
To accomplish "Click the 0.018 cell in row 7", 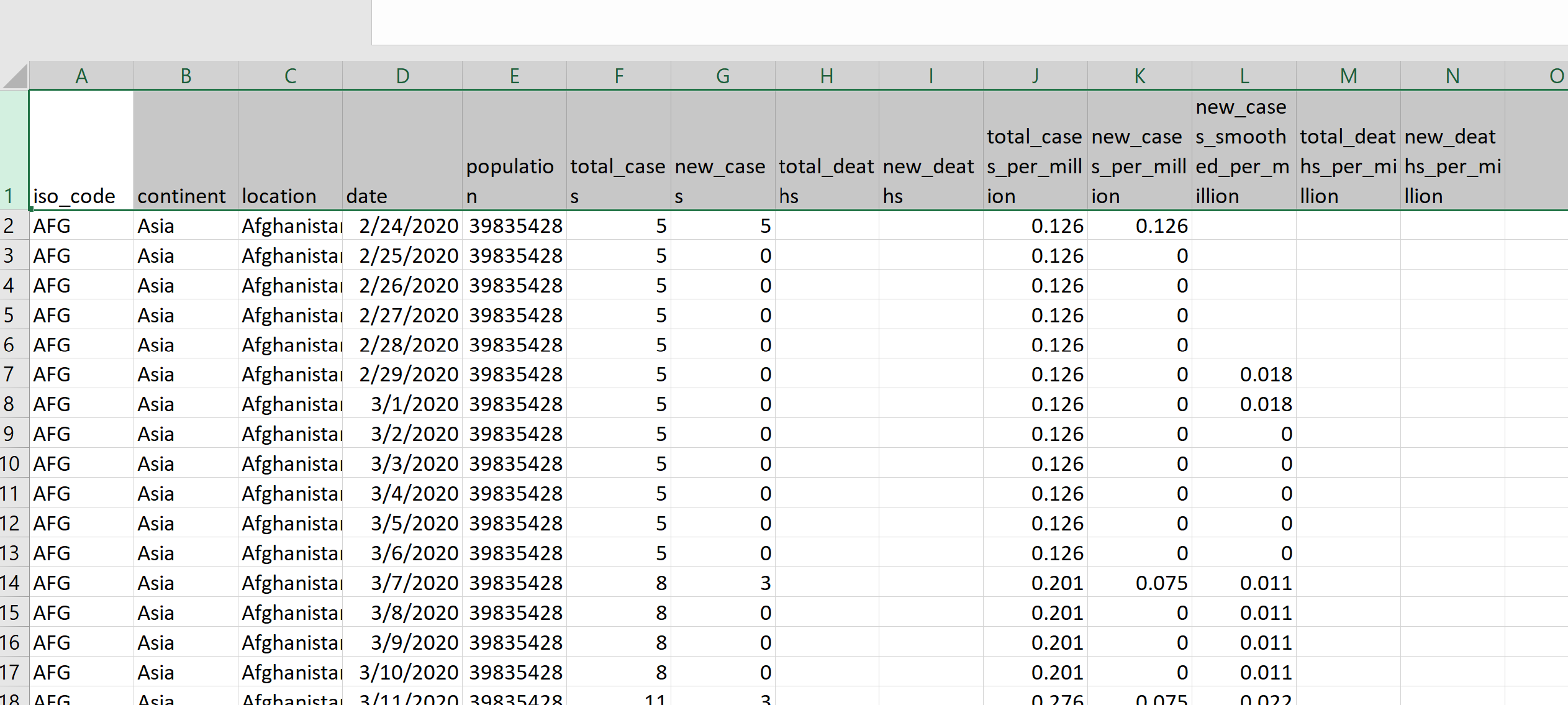I will [1244, 375].
